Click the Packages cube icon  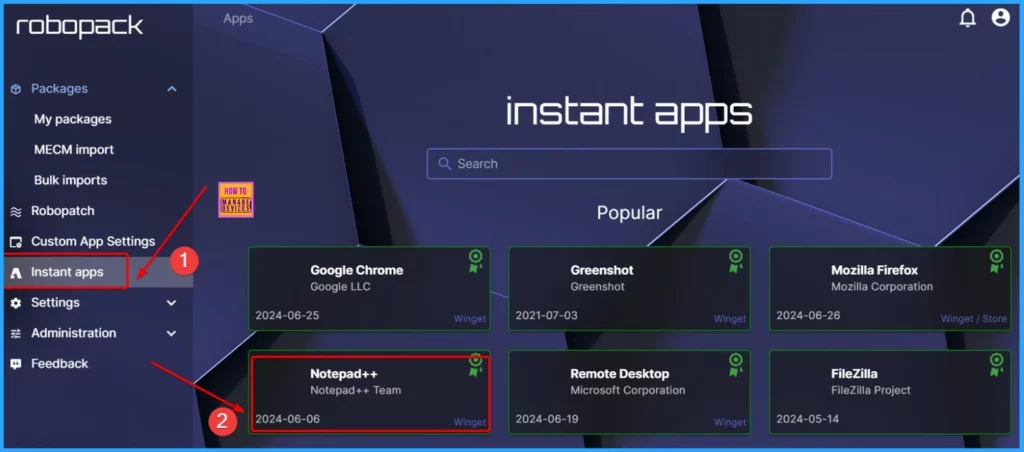click(x=16, y=89)
